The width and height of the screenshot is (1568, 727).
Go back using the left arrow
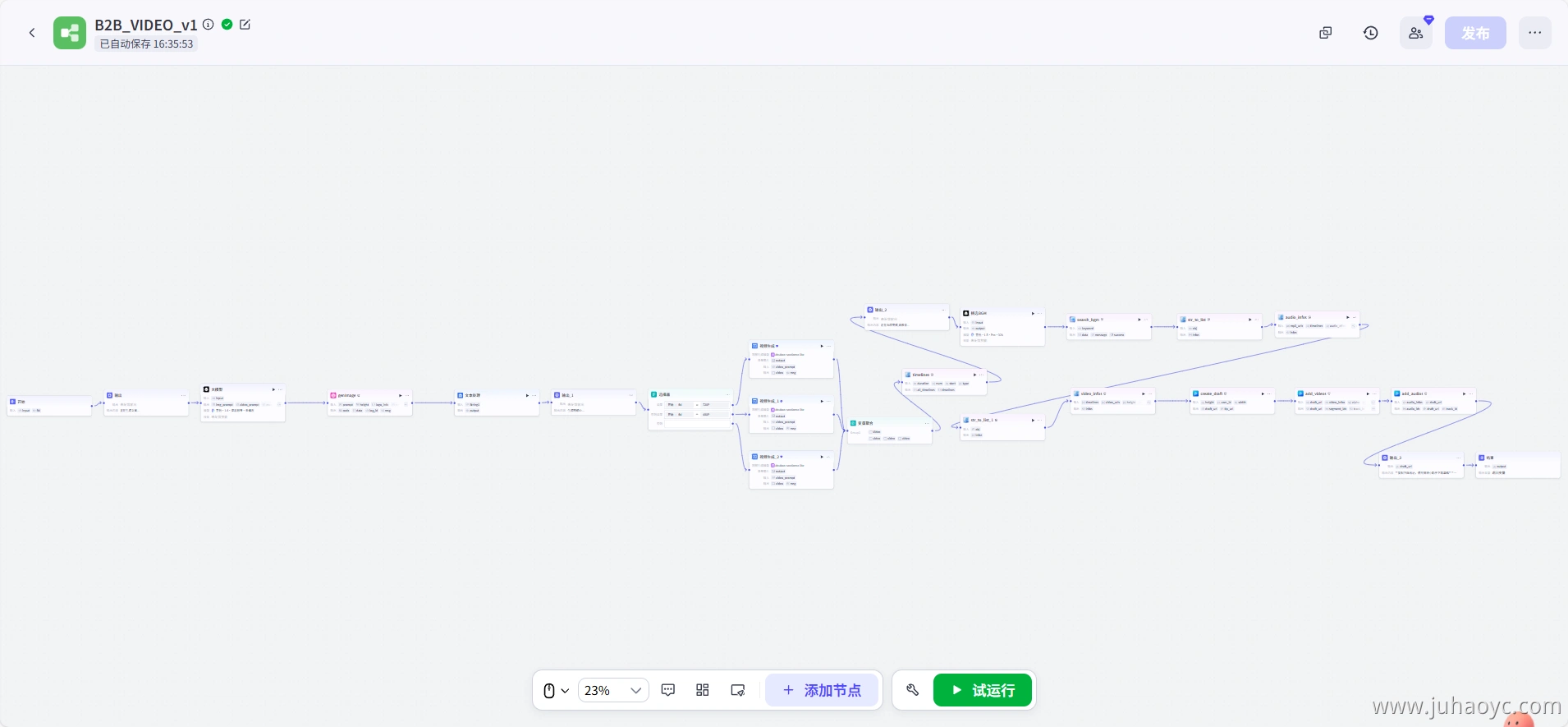[32, 33]
